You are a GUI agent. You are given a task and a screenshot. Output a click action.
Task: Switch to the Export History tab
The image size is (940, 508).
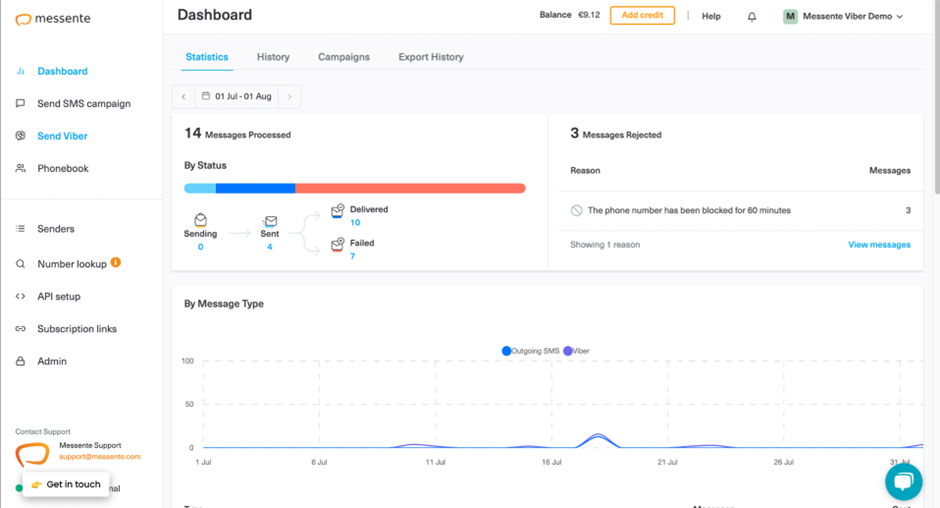click(431, 57)
